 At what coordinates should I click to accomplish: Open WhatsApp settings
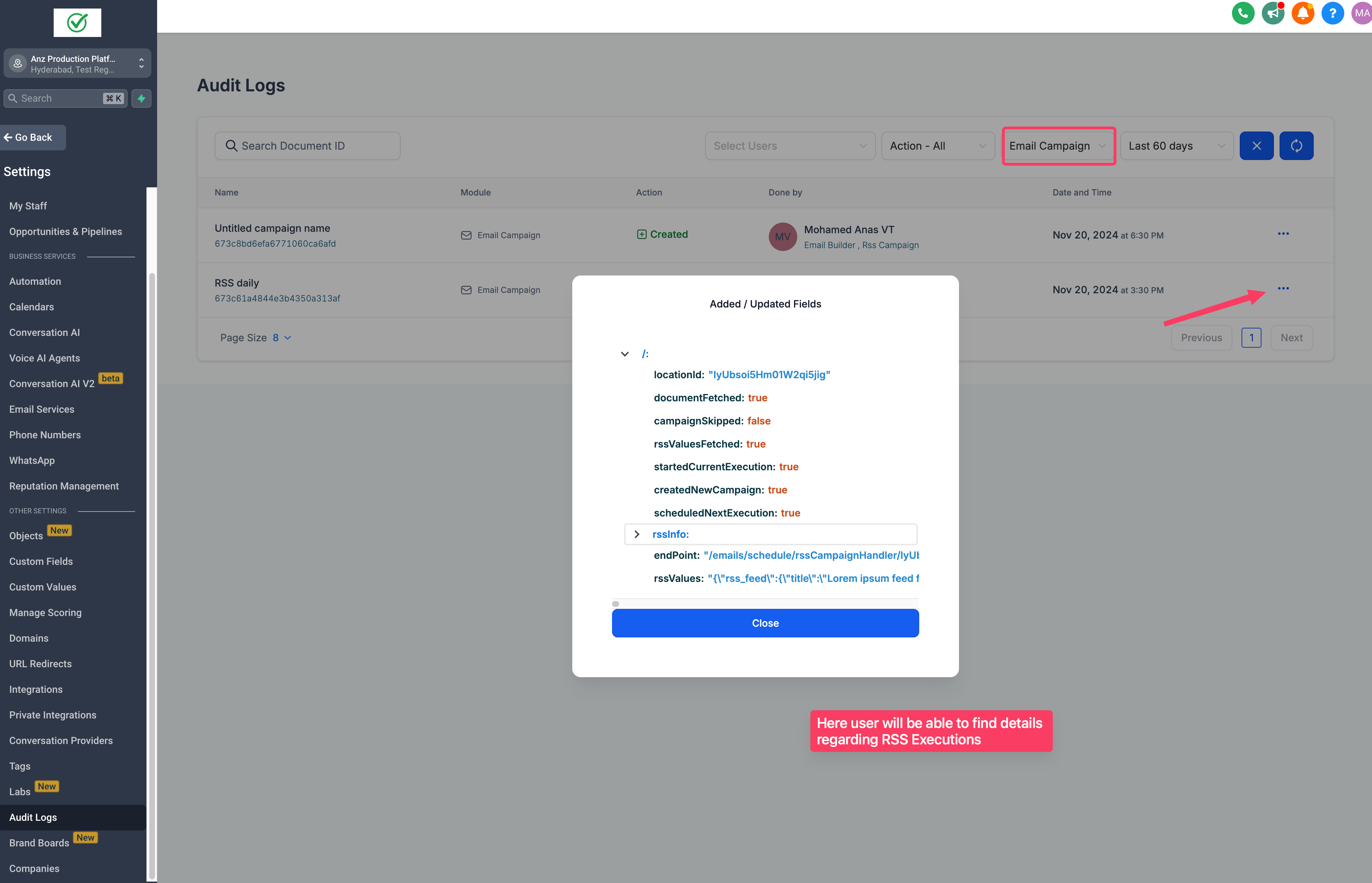[x=32, y=460]
